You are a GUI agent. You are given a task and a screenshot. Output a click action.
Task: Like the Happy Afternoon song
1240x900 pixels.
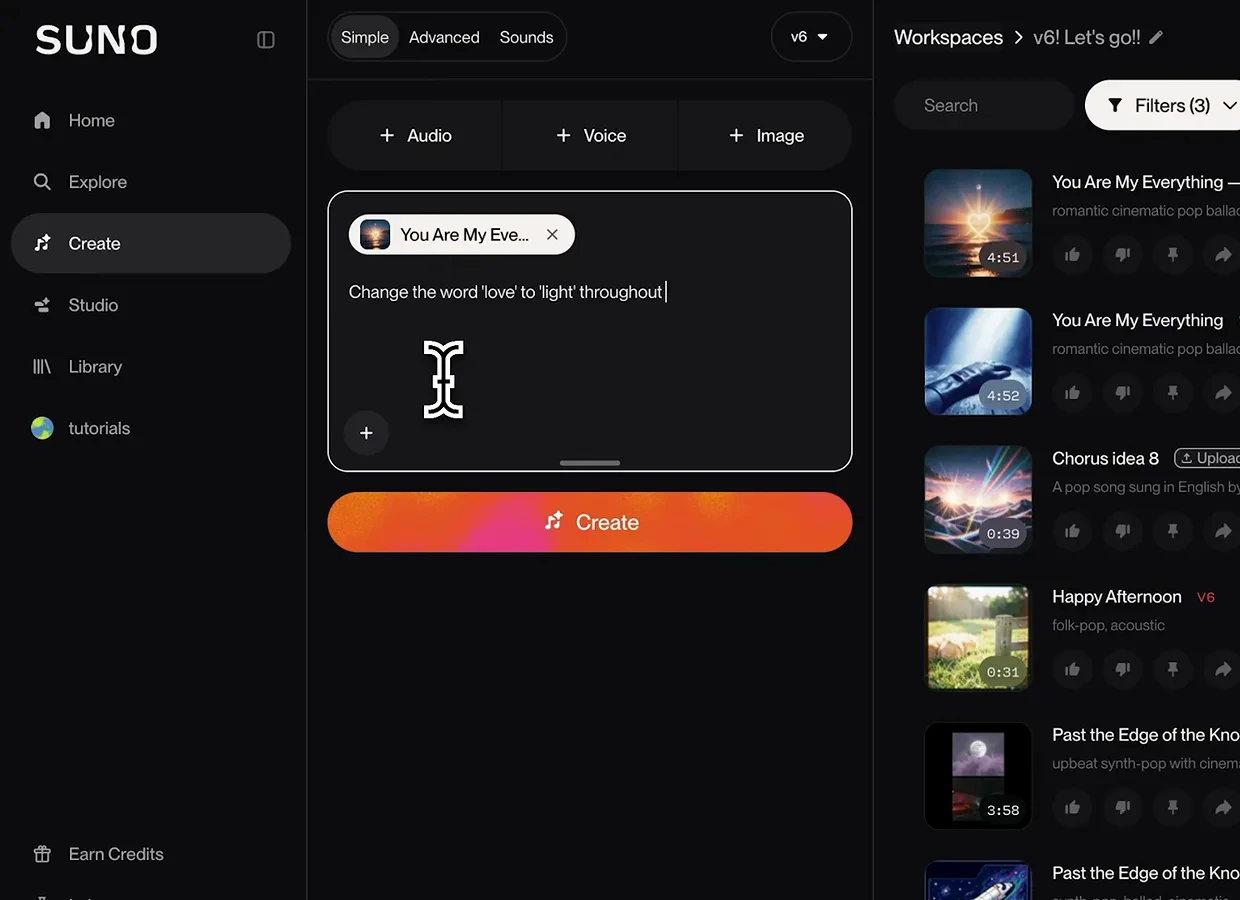coord(1072,670)
